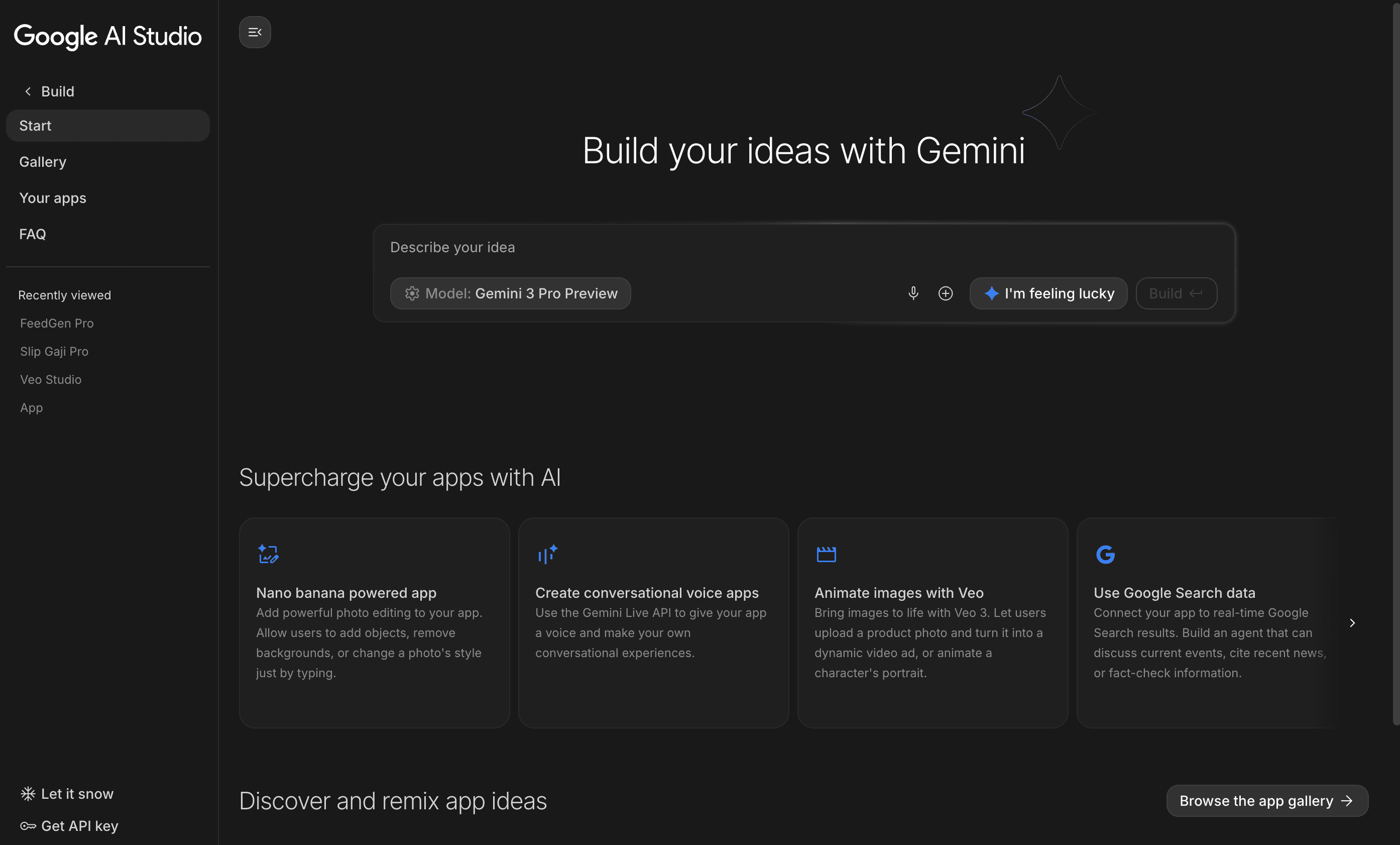1400x845 pixels.
Task: Click the Veo clapperboard icon
Action: pos(826,554)
